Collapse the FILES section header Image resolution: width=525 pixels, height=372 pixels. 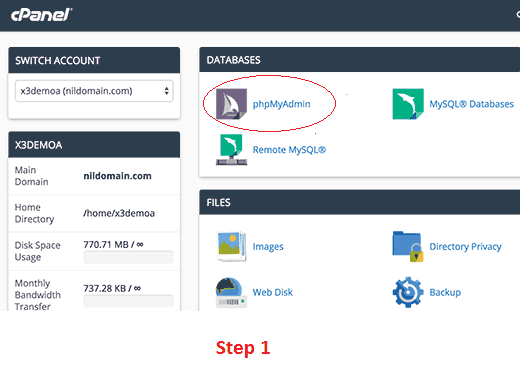[360, 202]
